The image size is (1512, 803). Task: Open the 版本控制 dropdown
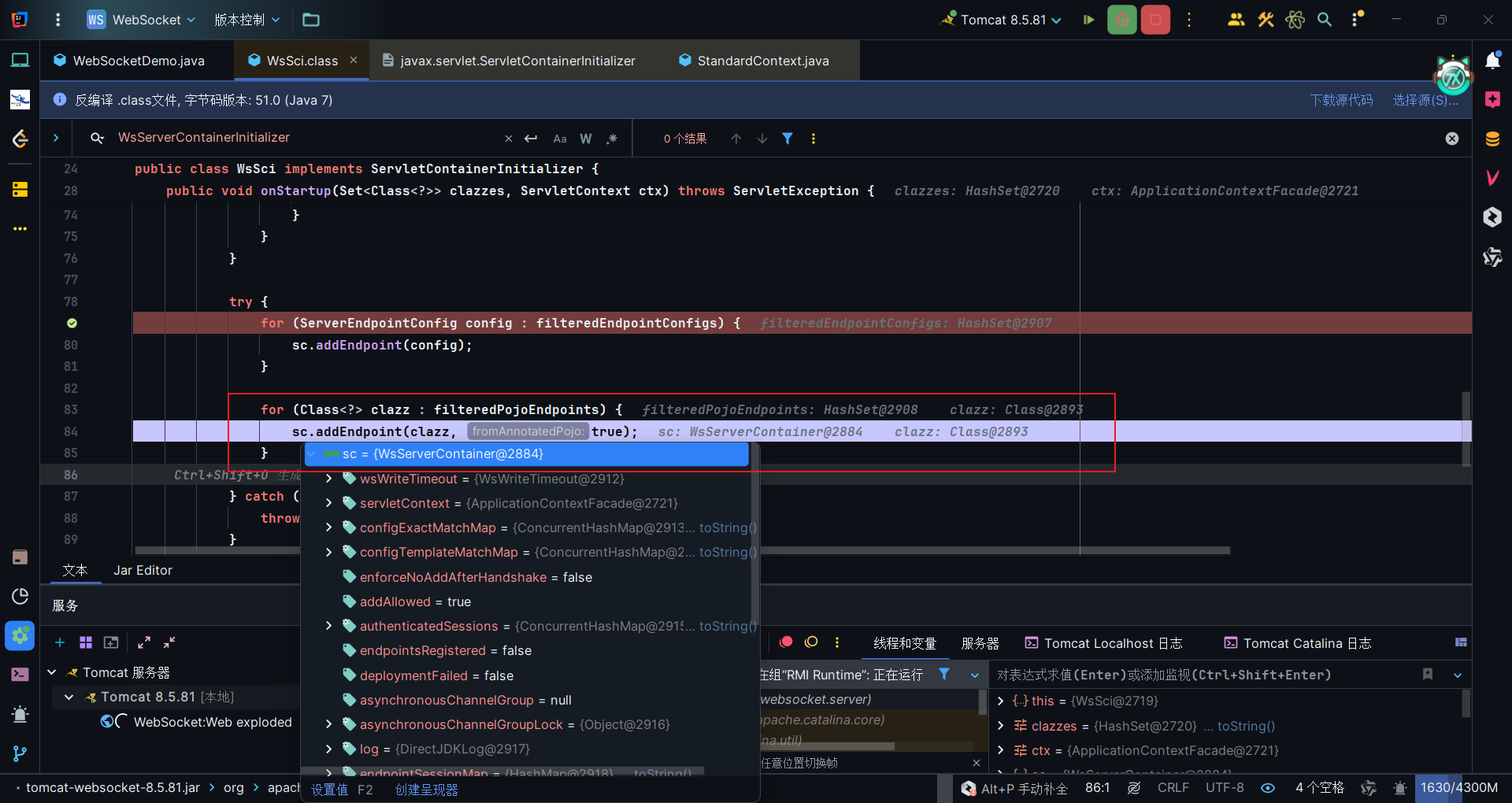tap(247, 20)
